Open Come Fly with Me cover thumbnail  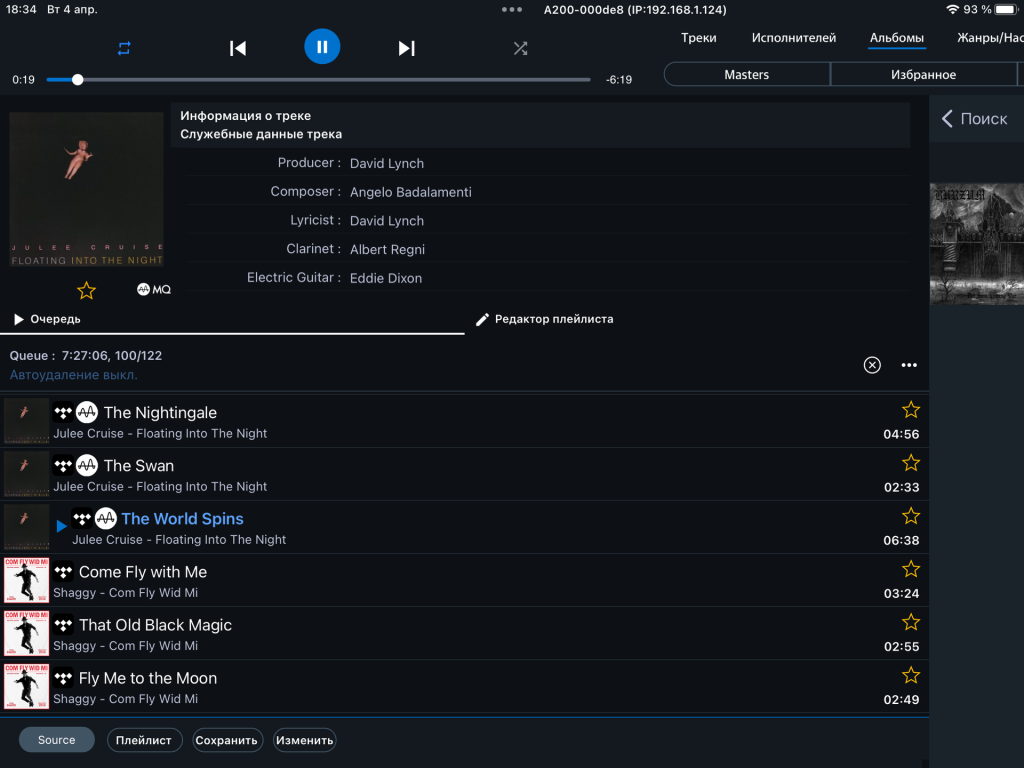(26, 580)
